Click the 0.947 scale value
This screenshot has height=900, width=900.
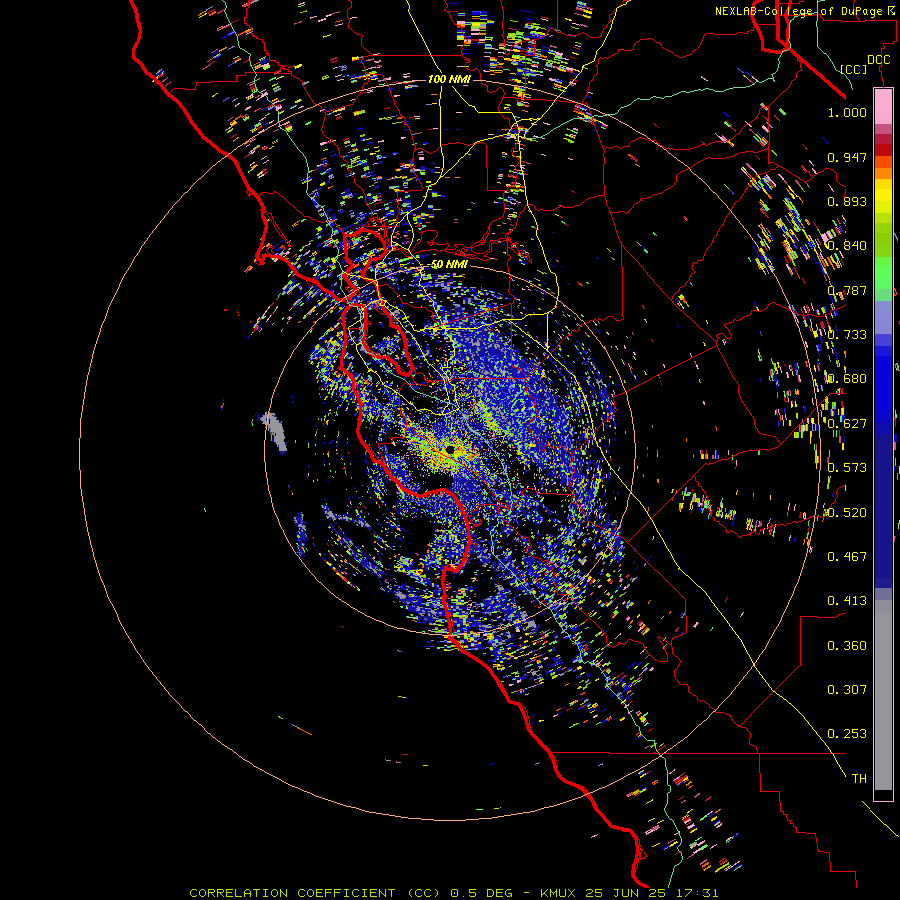(847, 157)
